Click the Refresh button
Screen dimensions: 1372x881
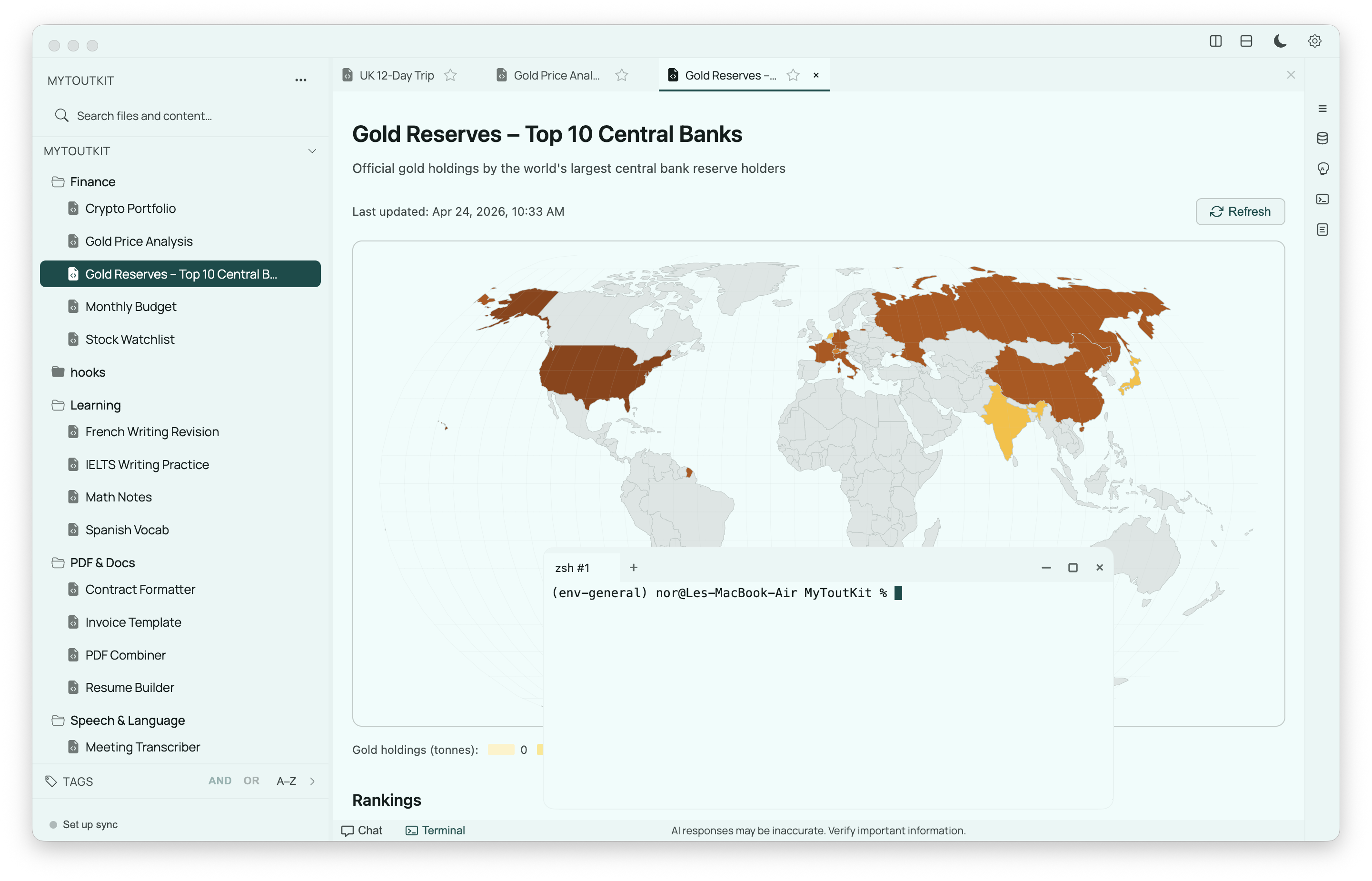(x=1240, y=211)
